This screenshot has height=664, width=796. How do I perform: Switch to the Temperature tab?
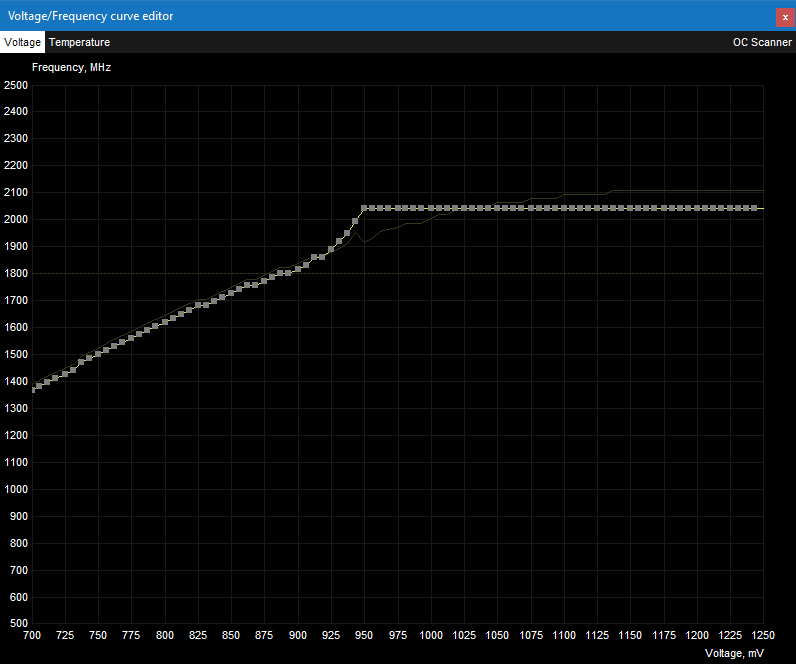point(79,42)
